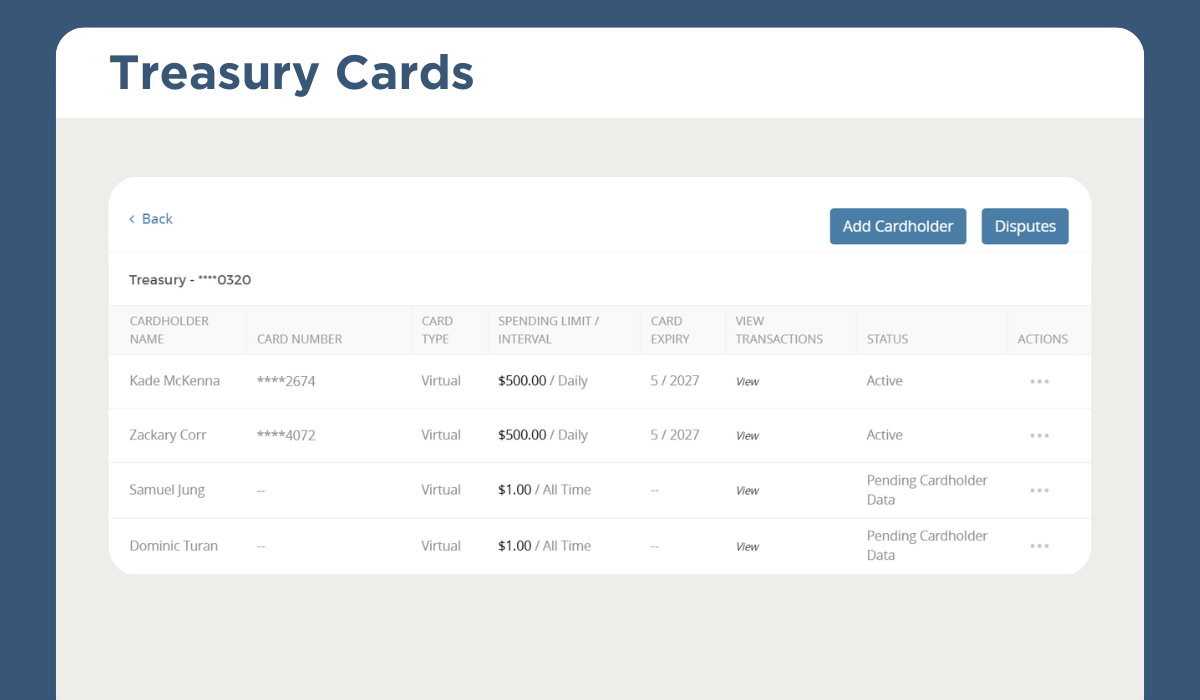Image resolution: width=1200 pixels, height=700 pixels.
Task: Open the actions menu for Zackary Corr
Action: [x=1039, y=435]
